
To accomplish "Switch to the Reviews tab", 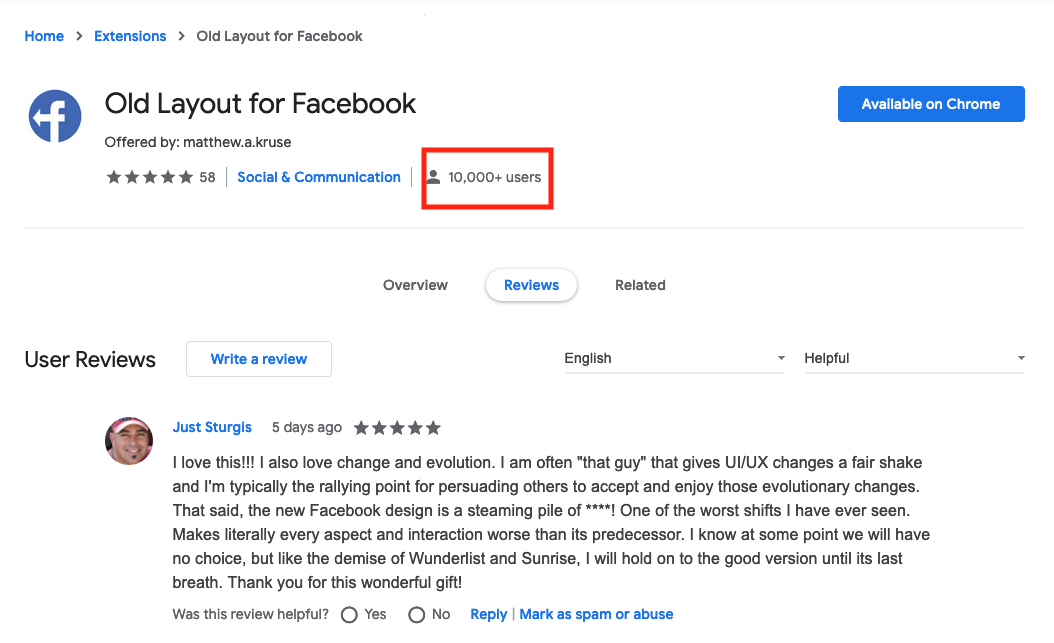I will tap(532, 286).
